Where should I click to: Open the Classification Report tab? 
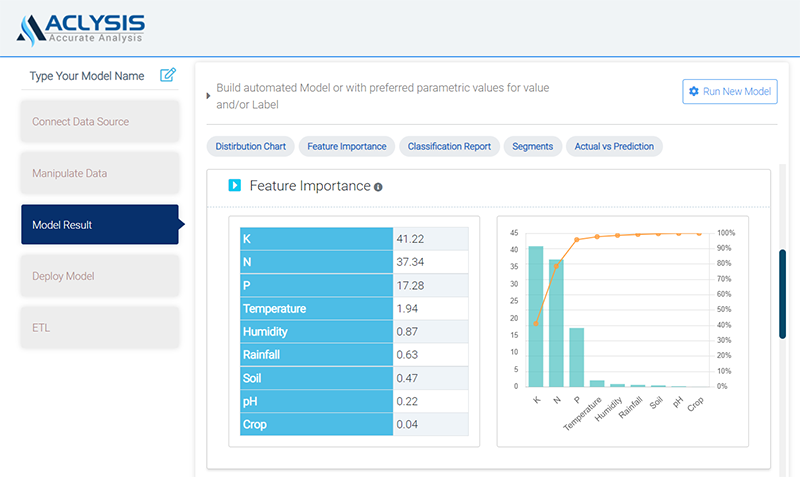click(449, 146)
